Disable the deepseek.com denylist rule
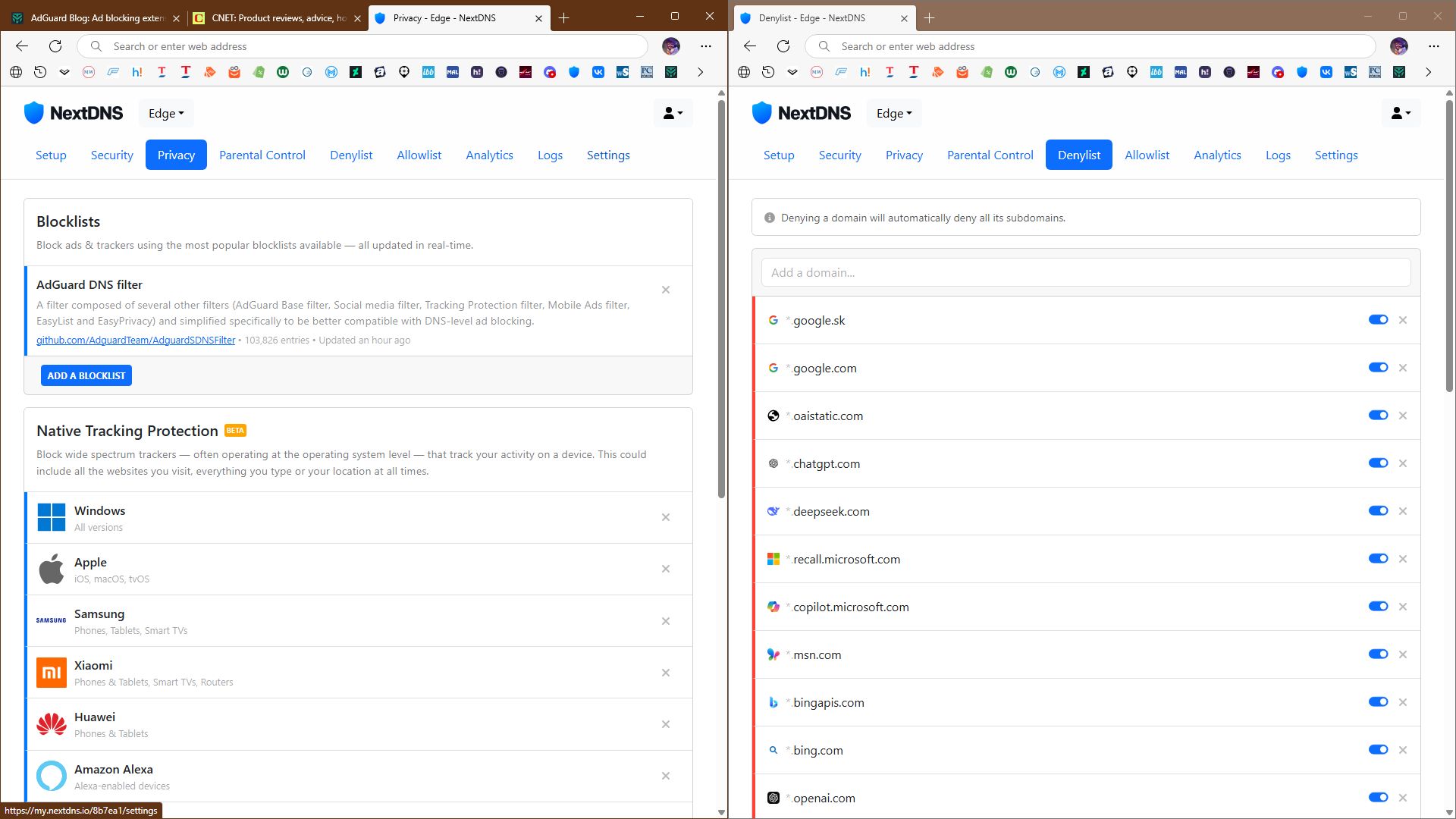1456x819 pixels. (x=1377, y=511)
